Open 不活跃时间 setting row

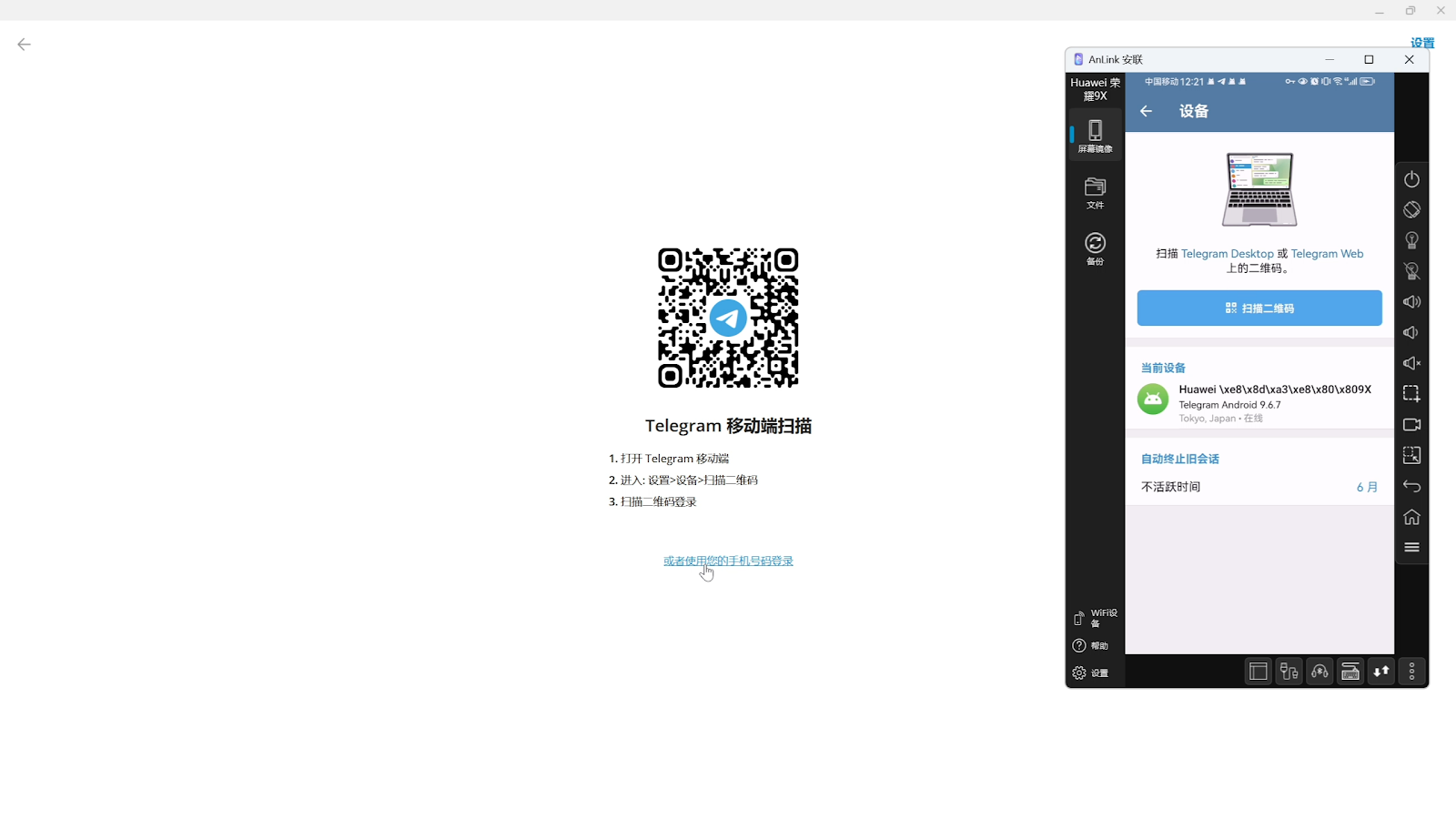(x=1259, y=487)
